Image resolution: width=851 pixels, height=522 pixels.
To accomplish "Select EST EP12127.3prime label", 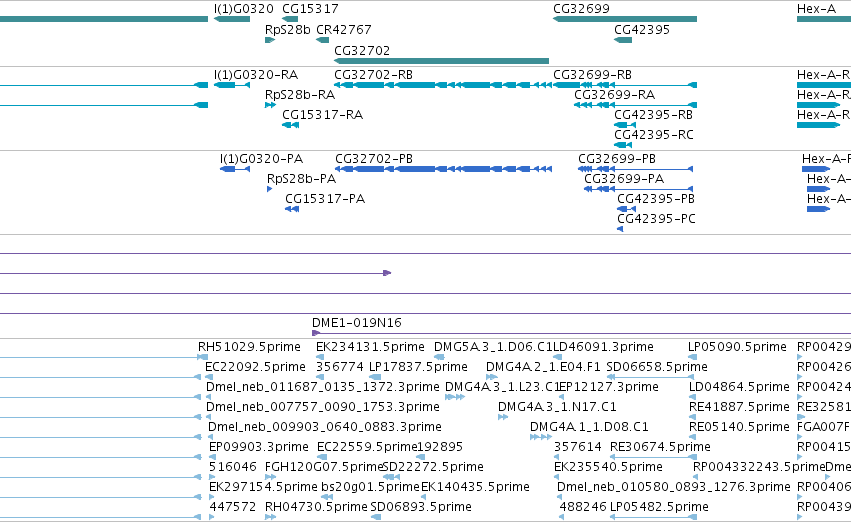I will pos(608,387).
